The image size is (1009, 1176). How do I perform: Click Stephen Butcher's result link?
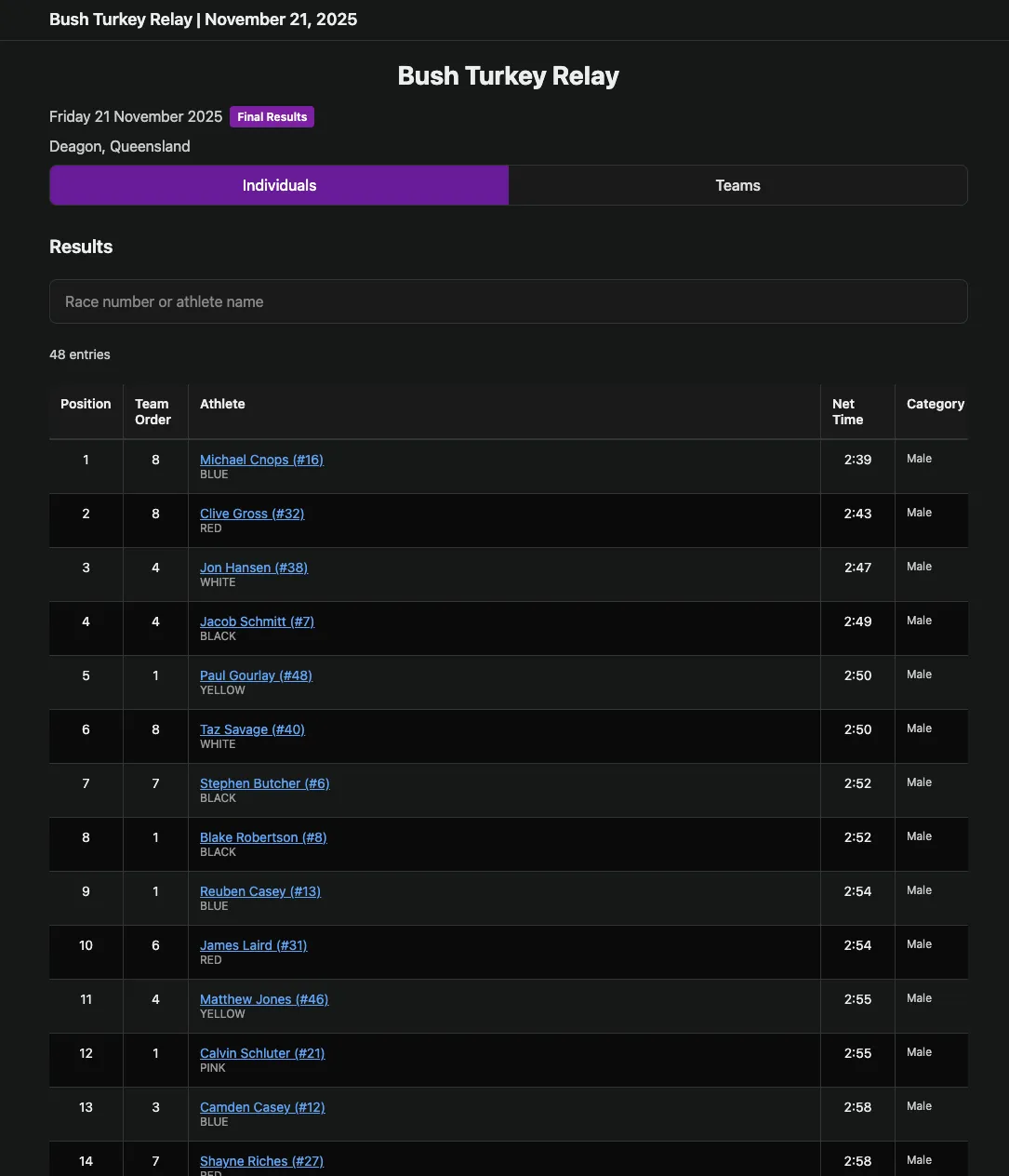coord(264,783)
